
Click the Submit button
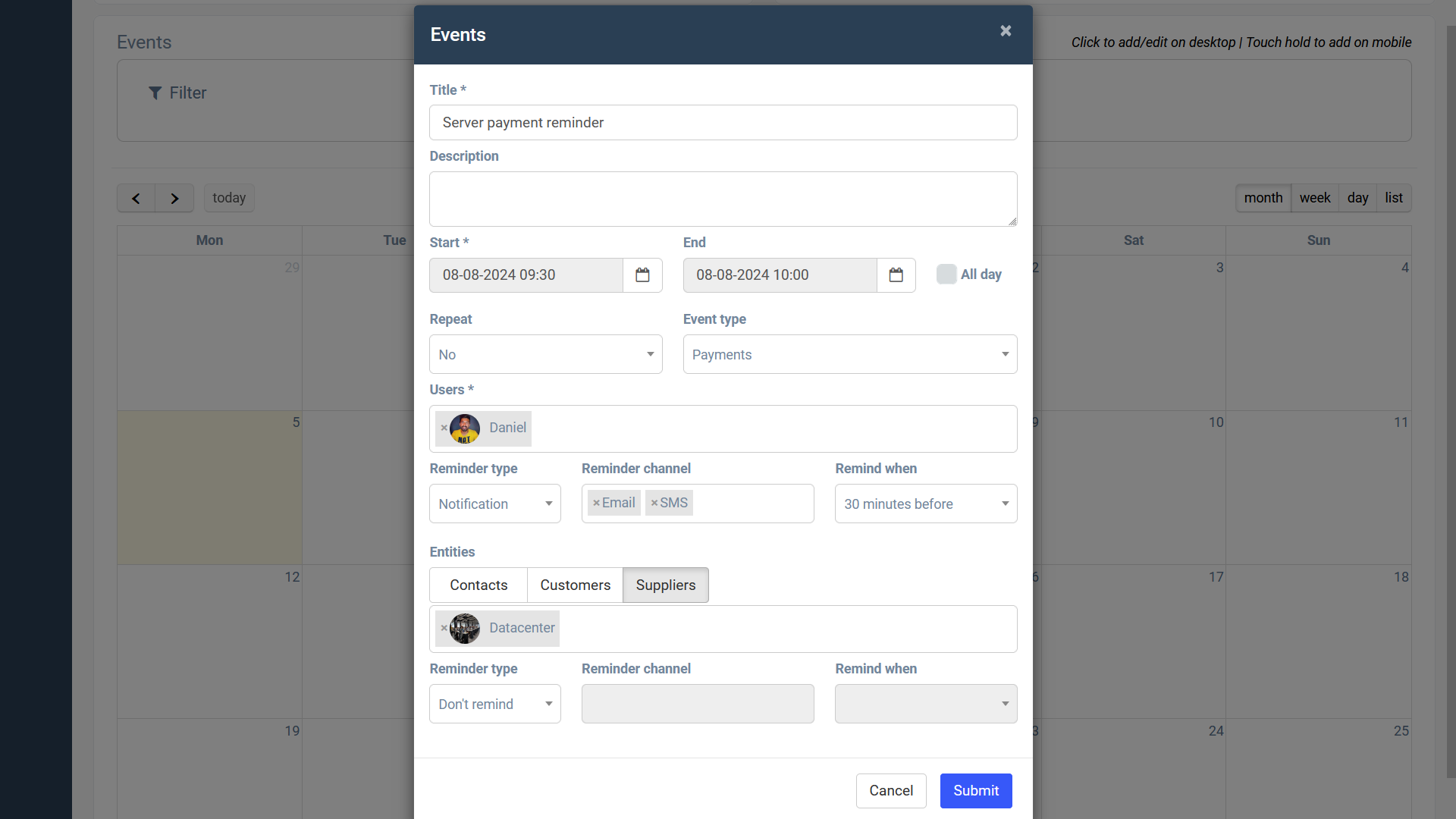tap(976, 790)
